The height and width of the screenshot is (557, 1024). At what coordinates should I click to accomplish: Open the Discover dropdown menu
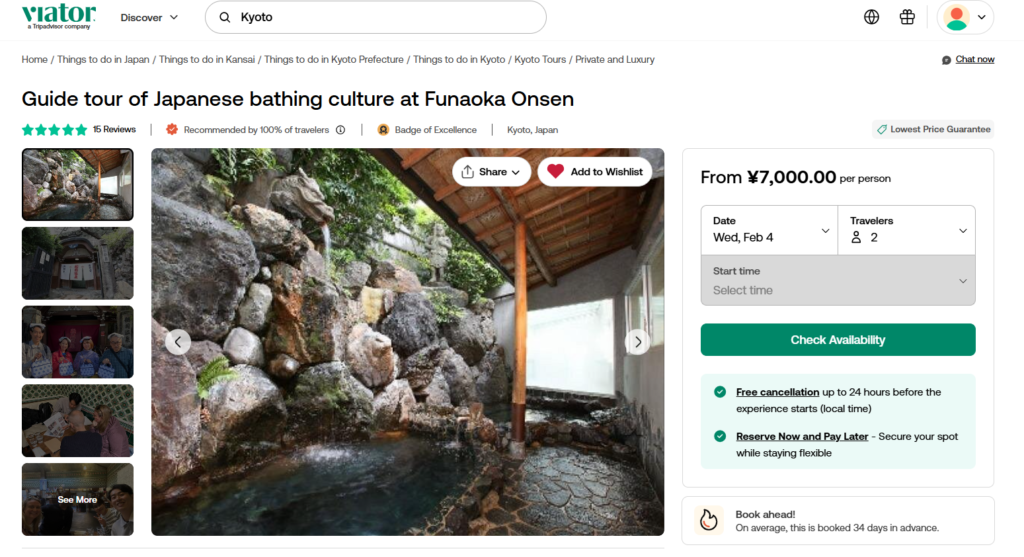[x=149, y=17]
